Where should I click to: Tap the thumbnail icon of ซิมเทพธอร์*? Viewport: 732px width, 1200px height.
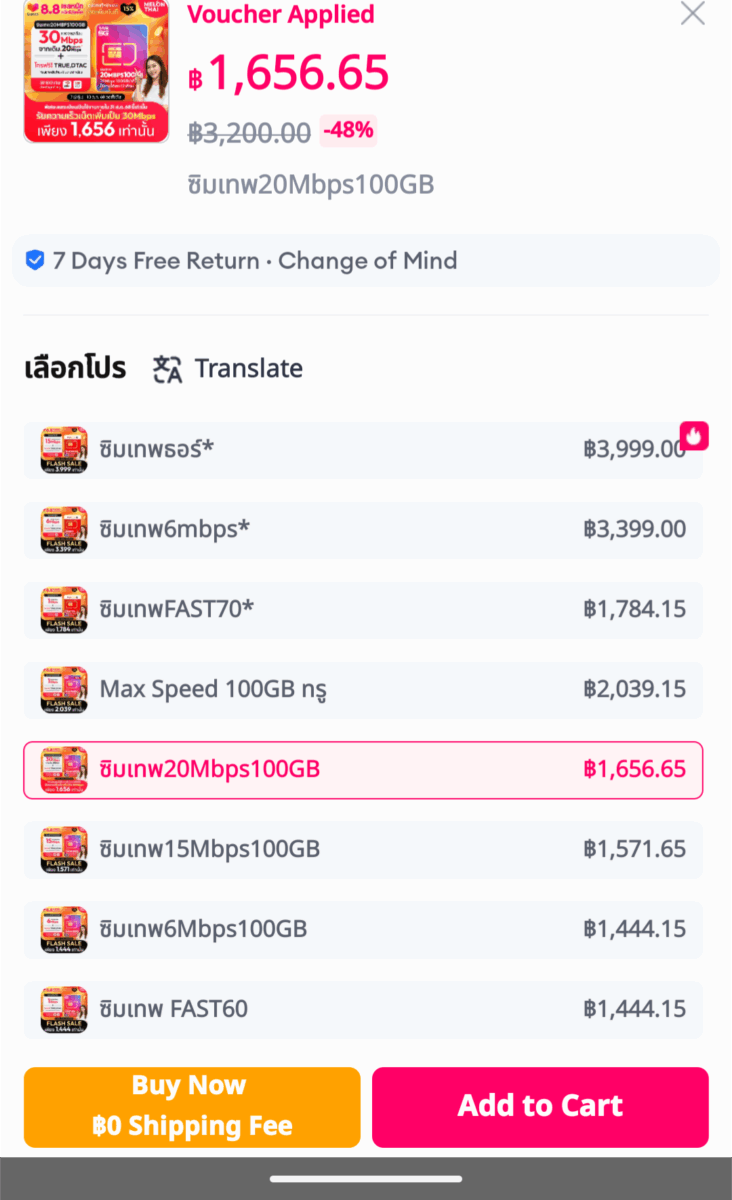pyautogui.click(x=64, y=450)
